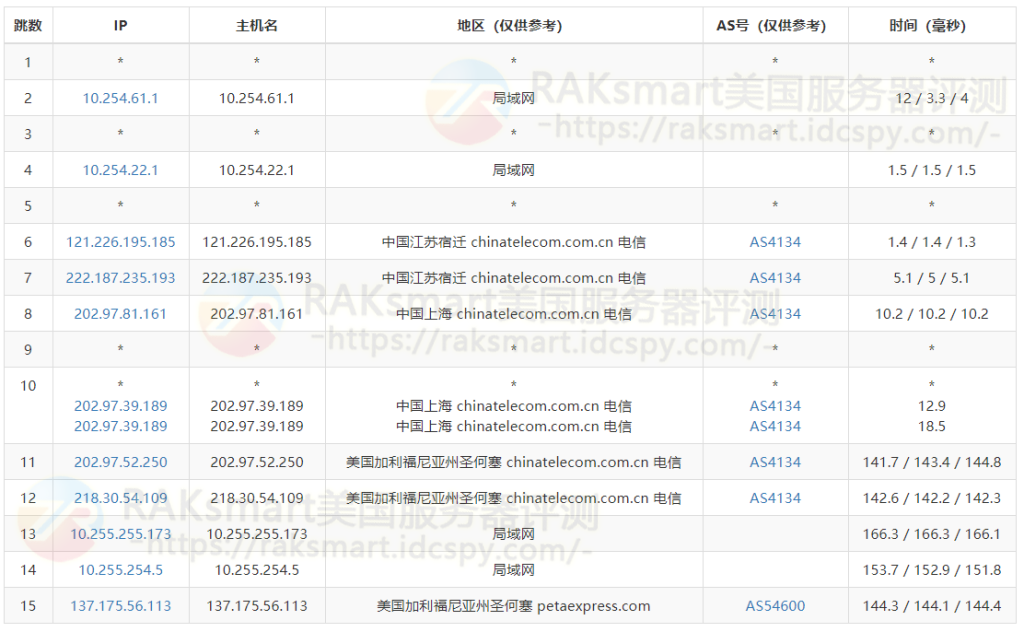This screenshot has height=632, width=1024.
Task: Select the black 218.30.54.109 hostname cell
Action: coord(257,498)
